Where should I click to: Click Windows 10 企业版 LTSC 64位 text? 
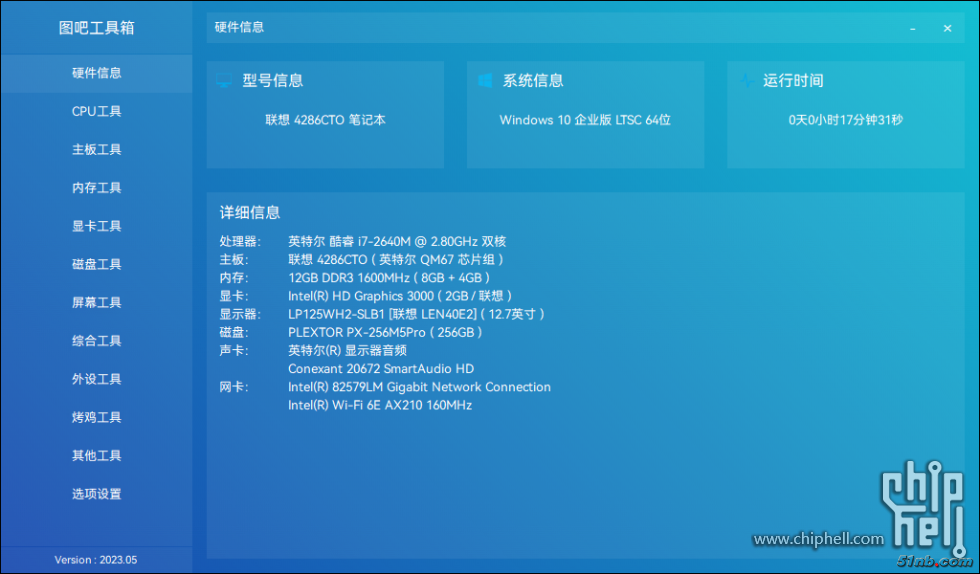point(585,120)
